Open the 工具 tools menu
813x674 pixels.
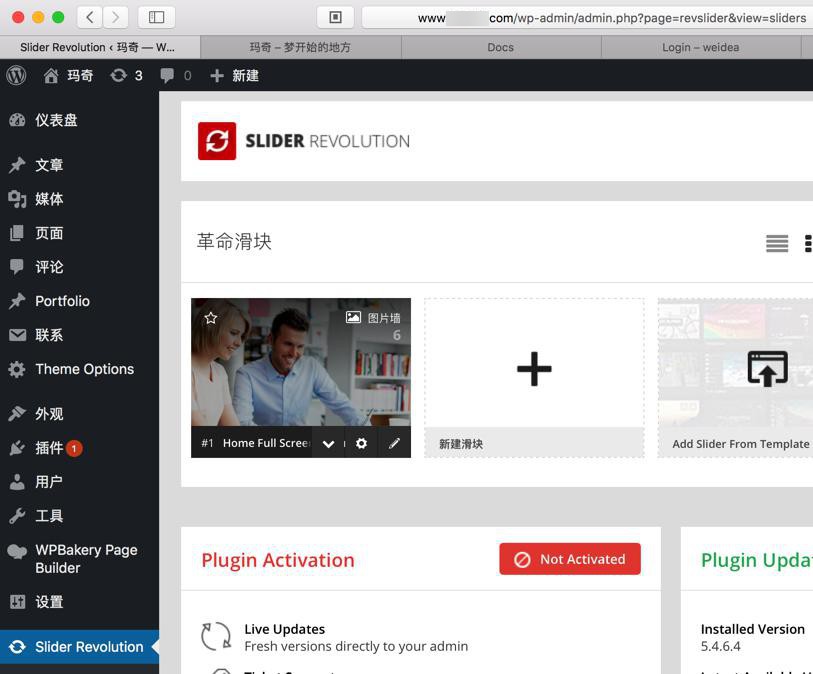pos(79,516)
